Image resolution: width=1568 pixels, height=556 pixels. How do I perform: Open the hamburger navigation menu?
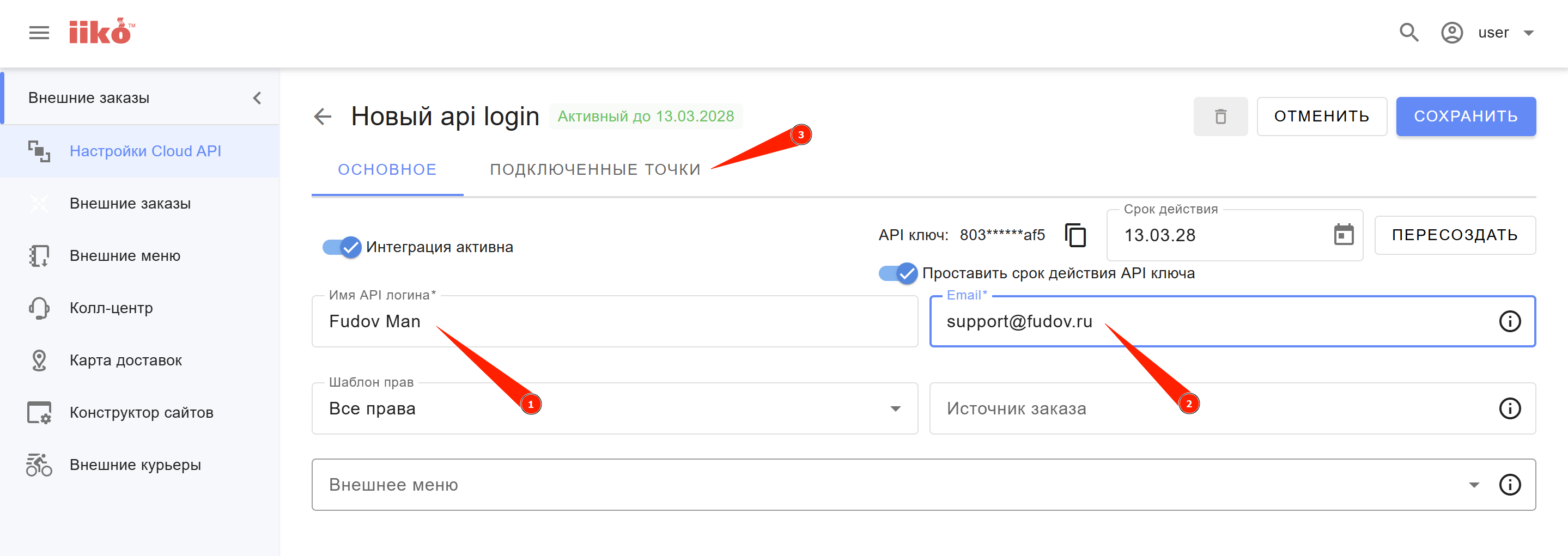click(39, 33)
